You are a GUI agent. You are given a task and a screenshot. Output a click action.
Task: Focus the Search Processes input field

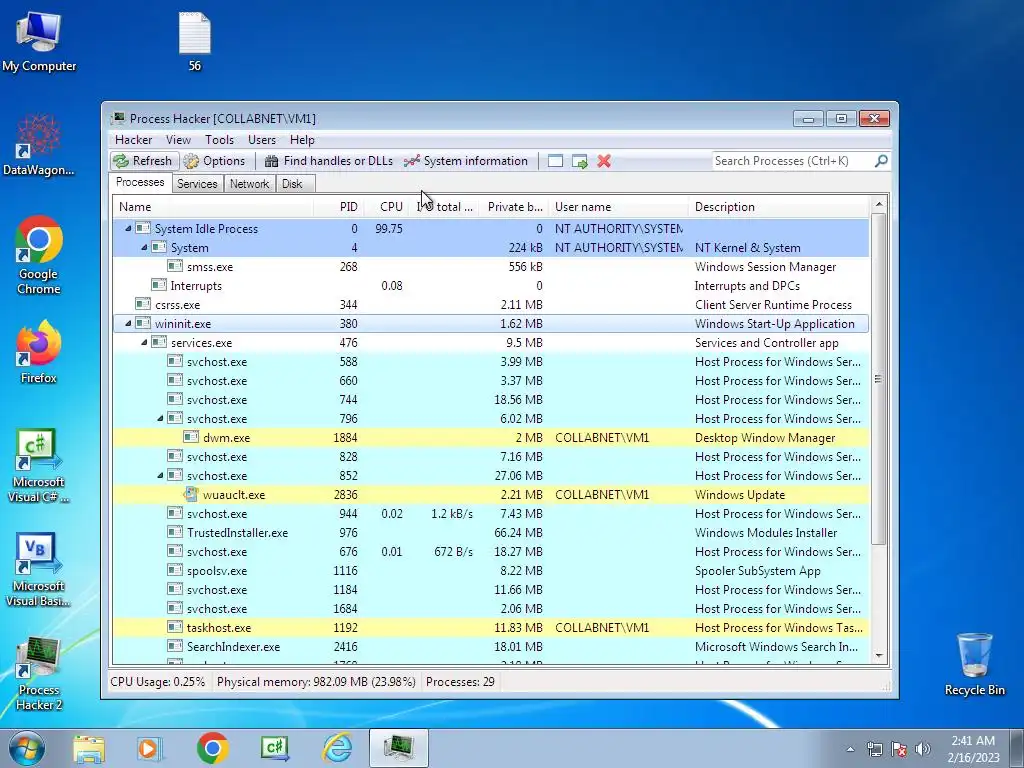coord(793,161)
